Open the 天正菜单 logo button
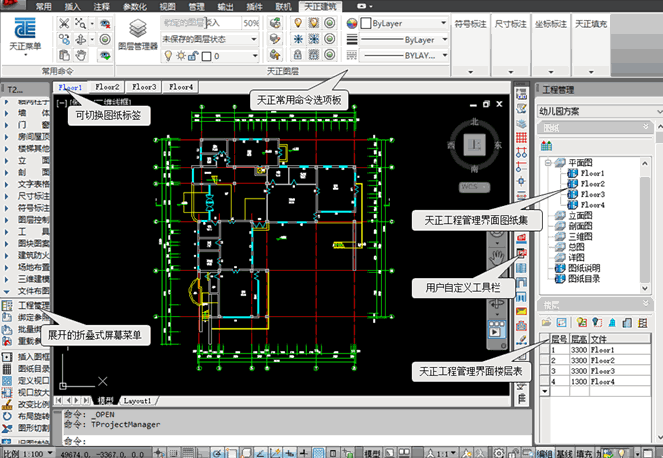Screen dimensions: 663x458 (x=25, y=36)
